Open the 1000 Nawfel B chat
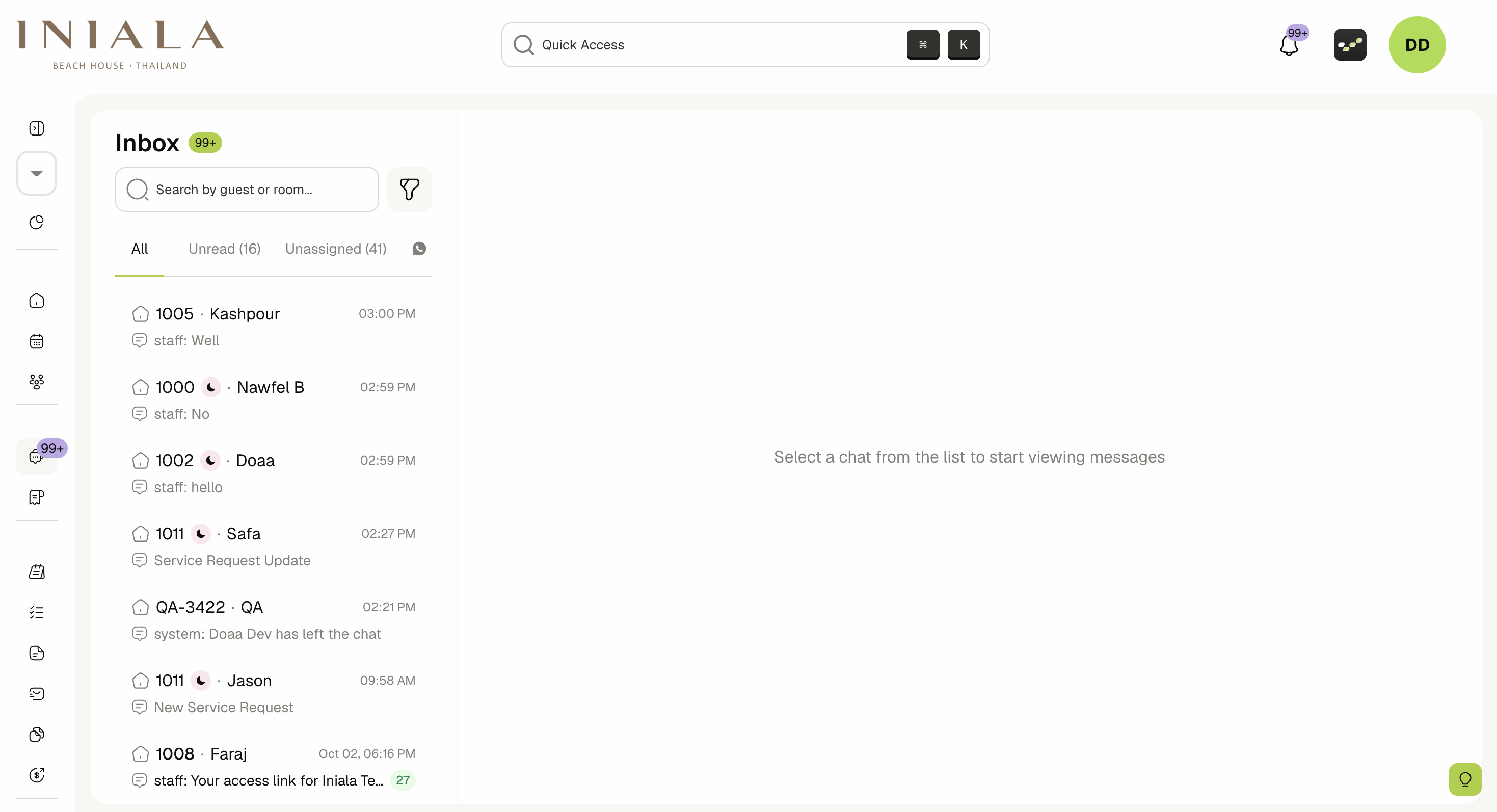Image resolution: width=1497 pixels, height=812 pixels. 273,400
